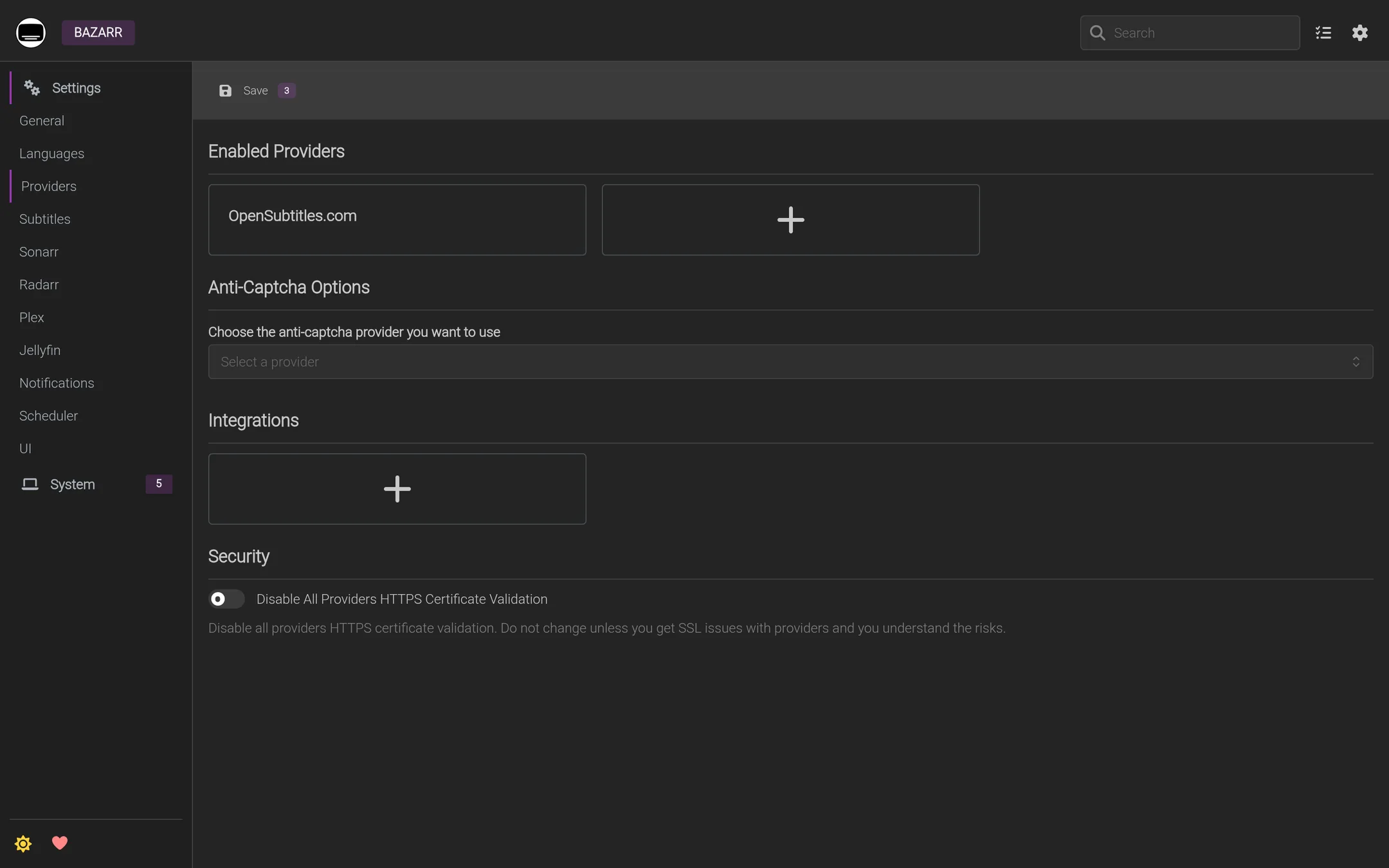Screen dimensions: 1389x868
Task: Collapse the Settings section header
Action: tap(96, 87)
